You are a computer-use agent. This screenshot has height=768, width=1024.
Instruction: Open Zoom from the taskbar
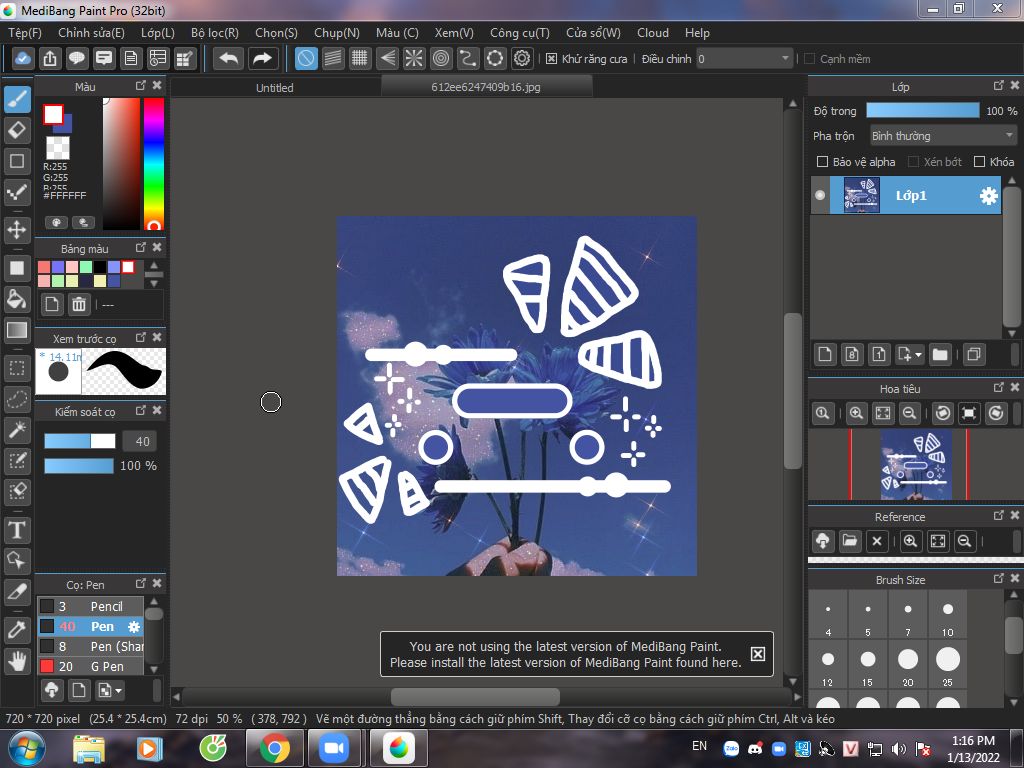[x=334, y=748]
